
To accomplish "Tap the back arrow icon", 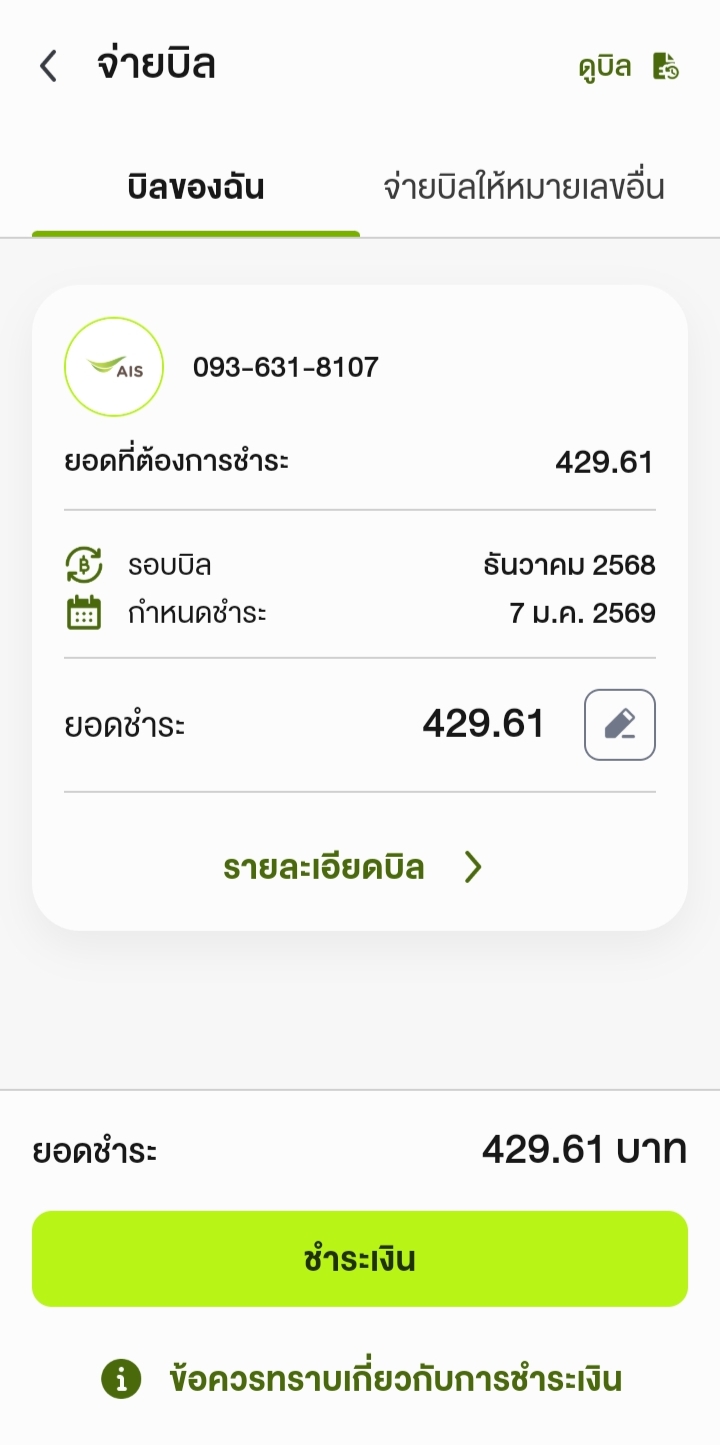I will (x=48, y=67).
